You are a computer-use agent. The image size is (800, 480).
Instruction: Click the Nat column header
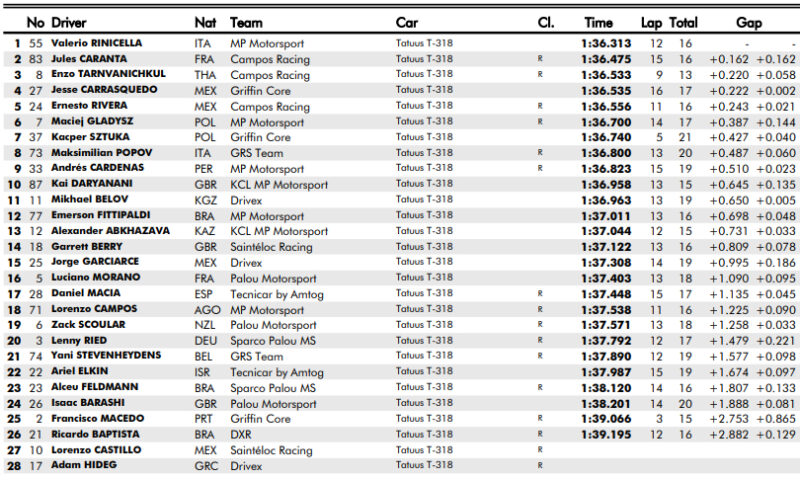pyautogui.click(x=204, y=22)
